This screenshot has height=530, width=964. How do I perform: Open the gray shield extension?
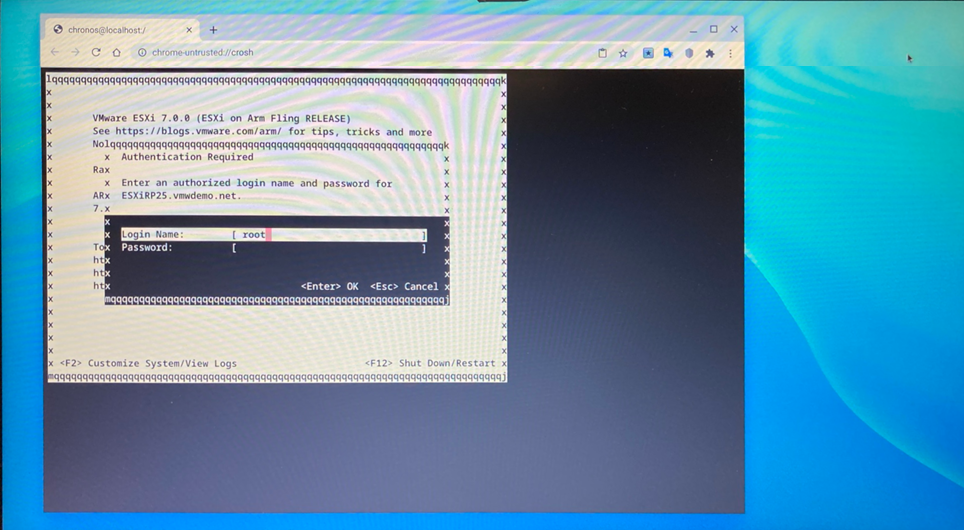pos(689,53)
